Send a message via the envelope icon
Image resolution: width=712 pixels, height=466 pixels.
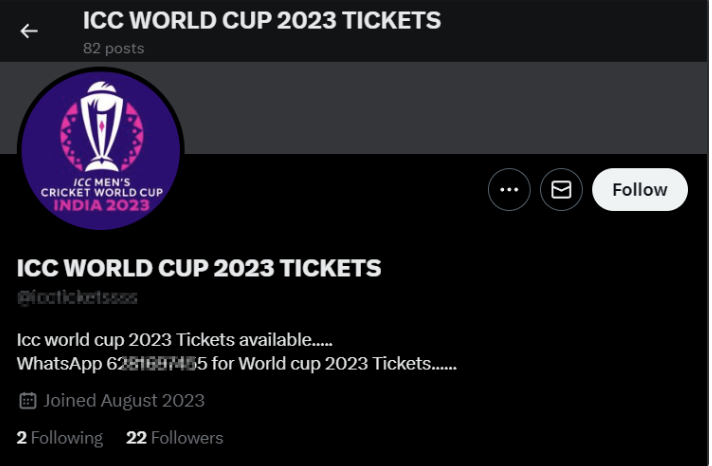click(561, 189)
